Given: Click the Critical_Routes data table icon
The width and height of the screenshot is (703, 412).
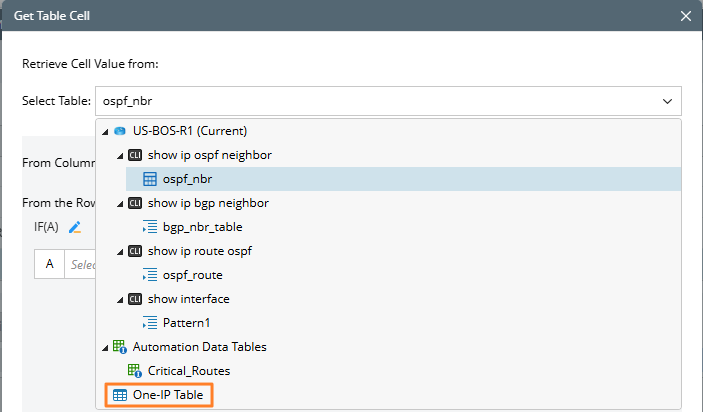Looking at the screenshot, I should (x=136, y=371).
